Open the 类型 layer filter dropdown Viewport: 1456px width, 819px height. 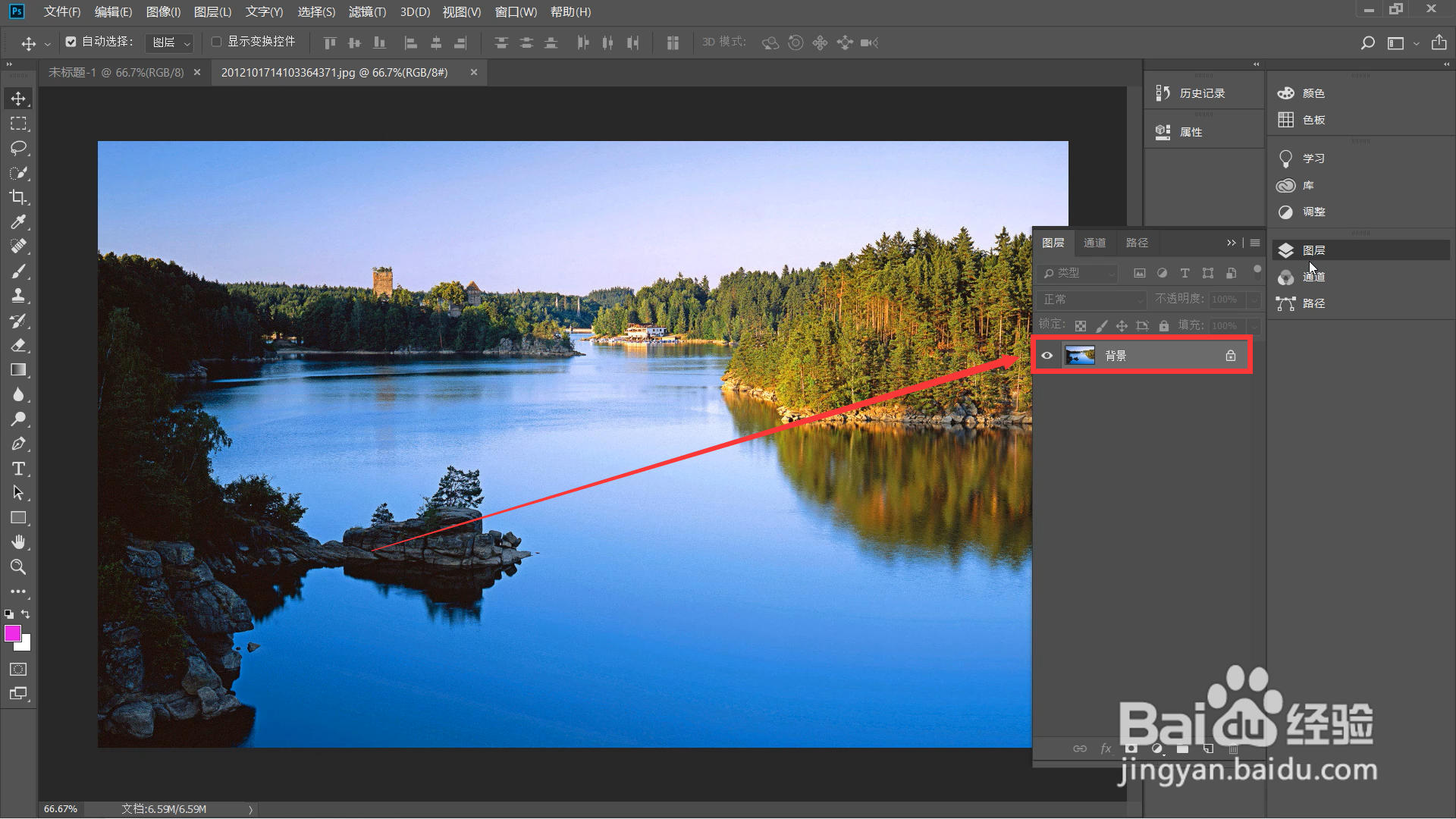point(1078,273)
